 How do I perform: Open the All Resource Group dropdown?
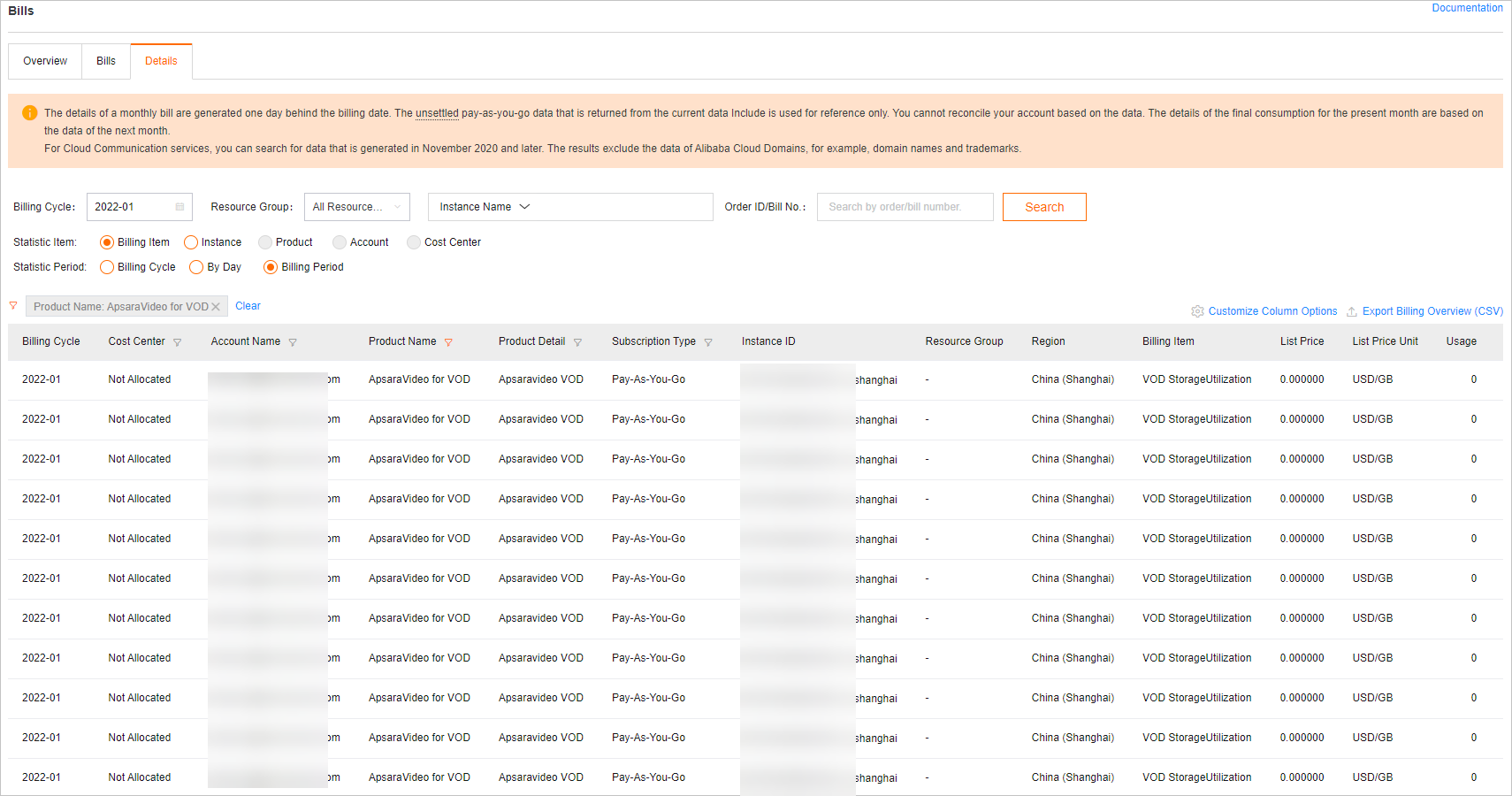coord(356,206)
